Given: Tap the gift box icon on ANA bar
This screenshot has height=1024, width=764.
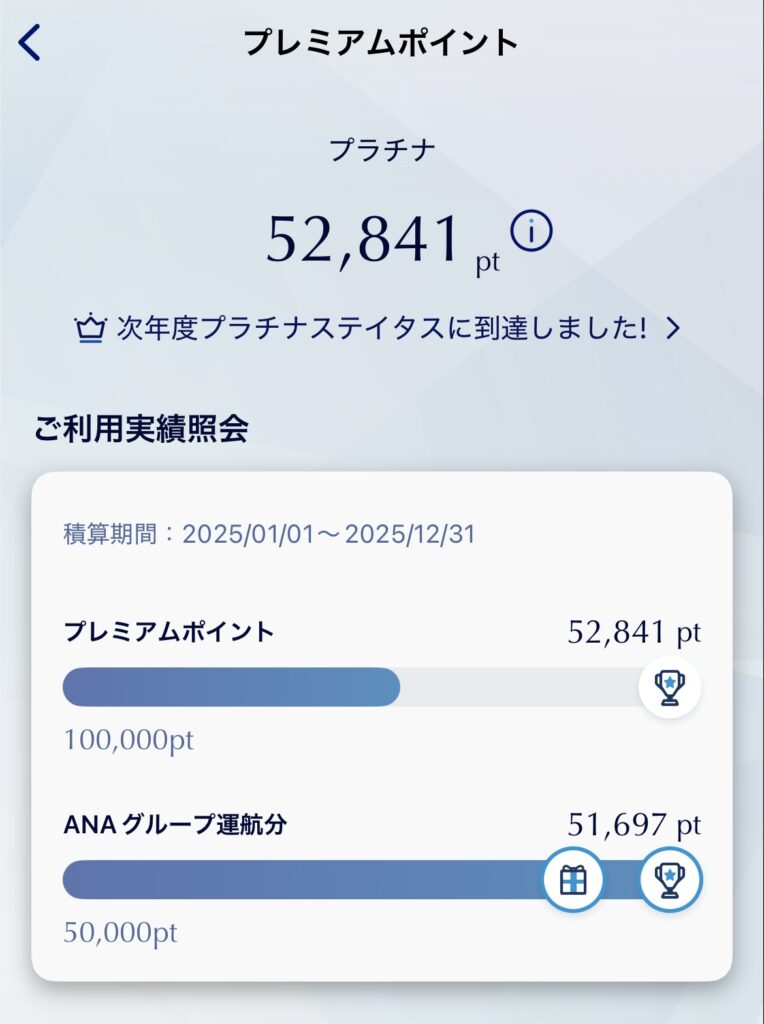Looking at the screenshot, I should point(573,880).
